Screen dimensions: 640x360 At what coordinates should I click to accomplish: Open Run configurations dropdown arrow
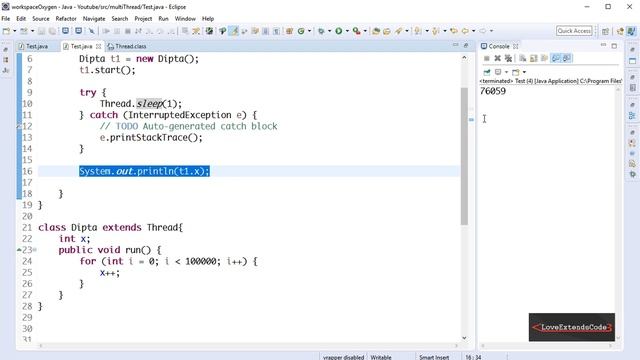347,31
